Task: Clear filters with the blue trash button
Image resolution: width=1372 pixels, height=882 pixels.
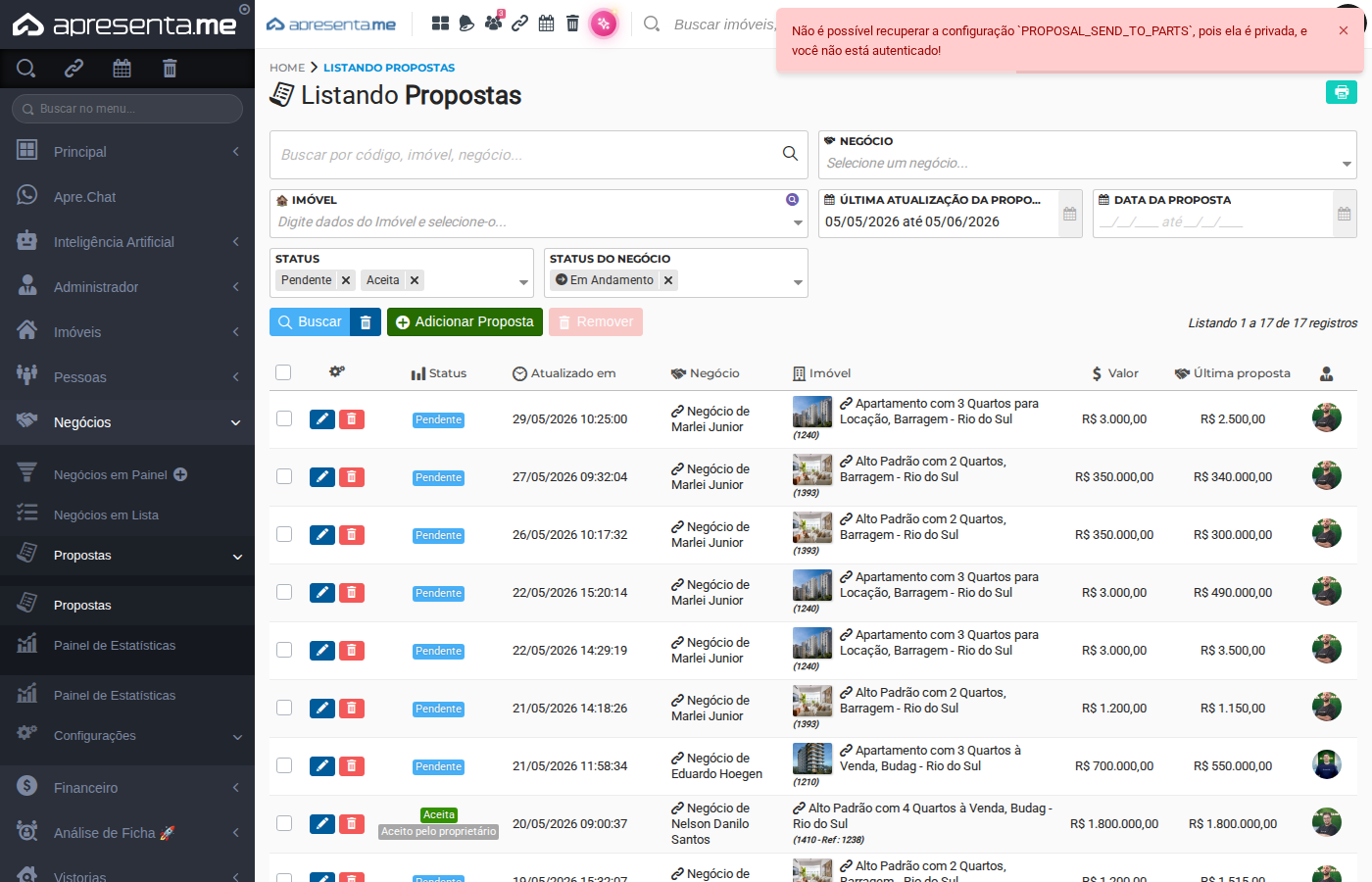Action: [x=366, y=322]
